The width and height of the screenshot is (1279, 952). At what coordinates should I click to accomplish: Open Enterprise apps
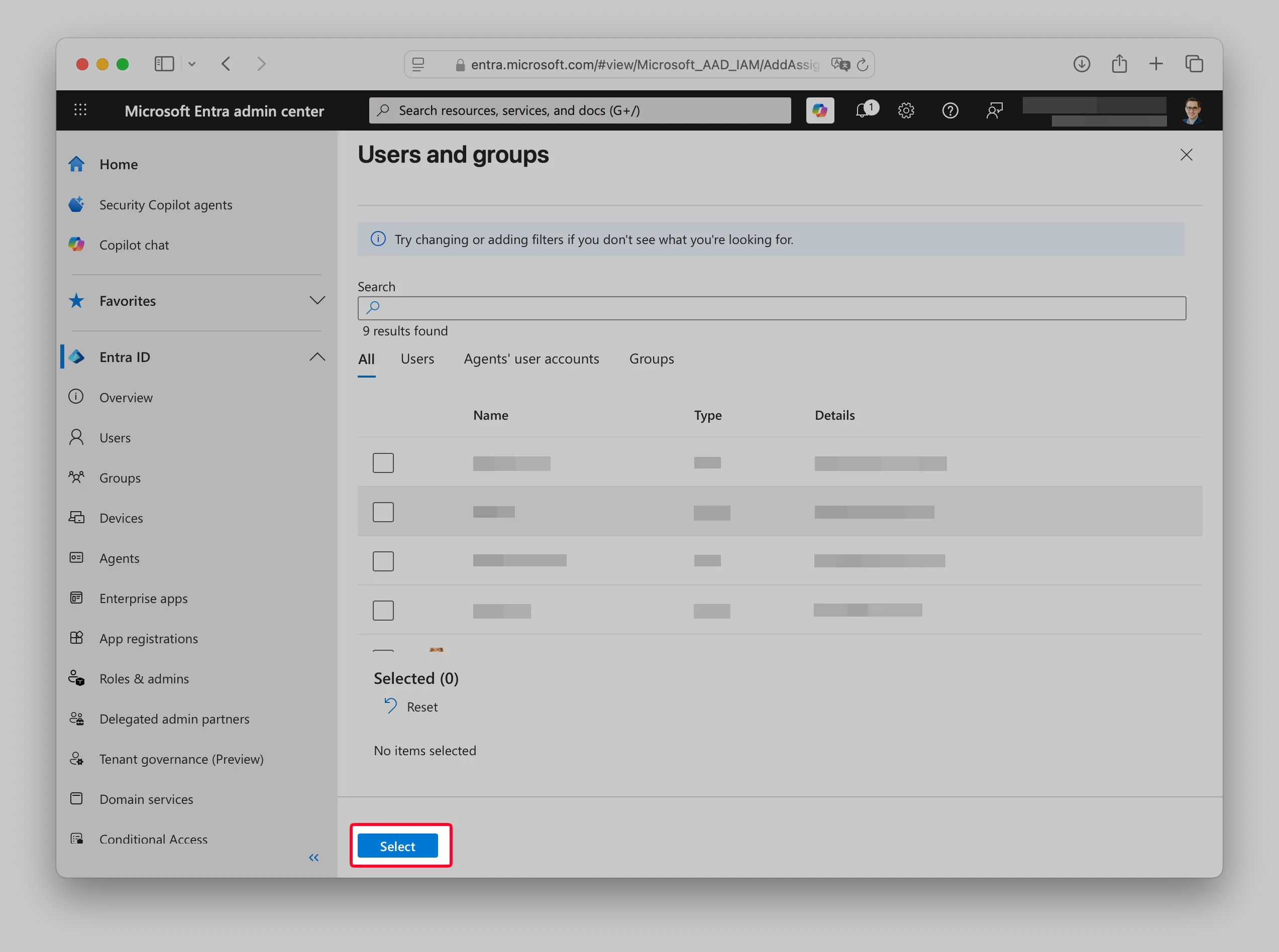click(144, 598)
